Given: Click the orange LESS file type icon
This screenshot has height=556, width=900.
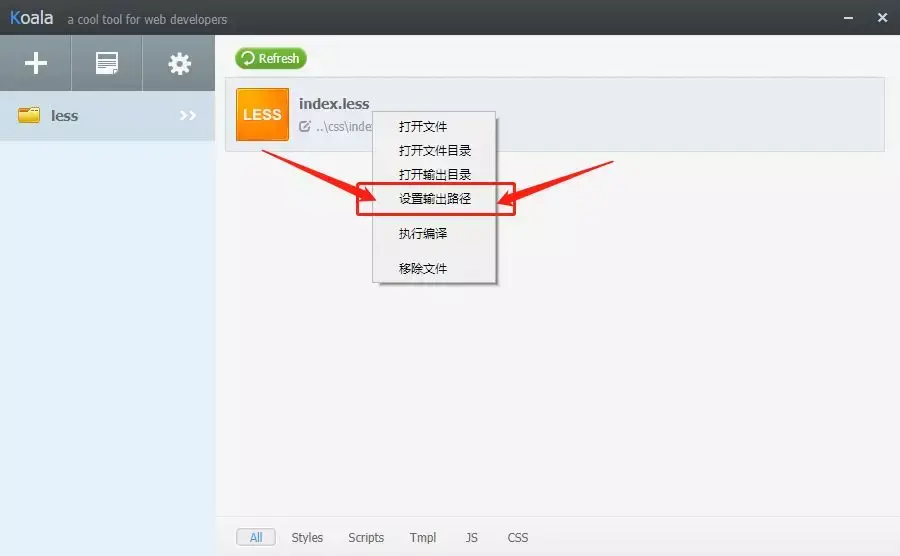Looking at the screenshot, I should (262, 114).
